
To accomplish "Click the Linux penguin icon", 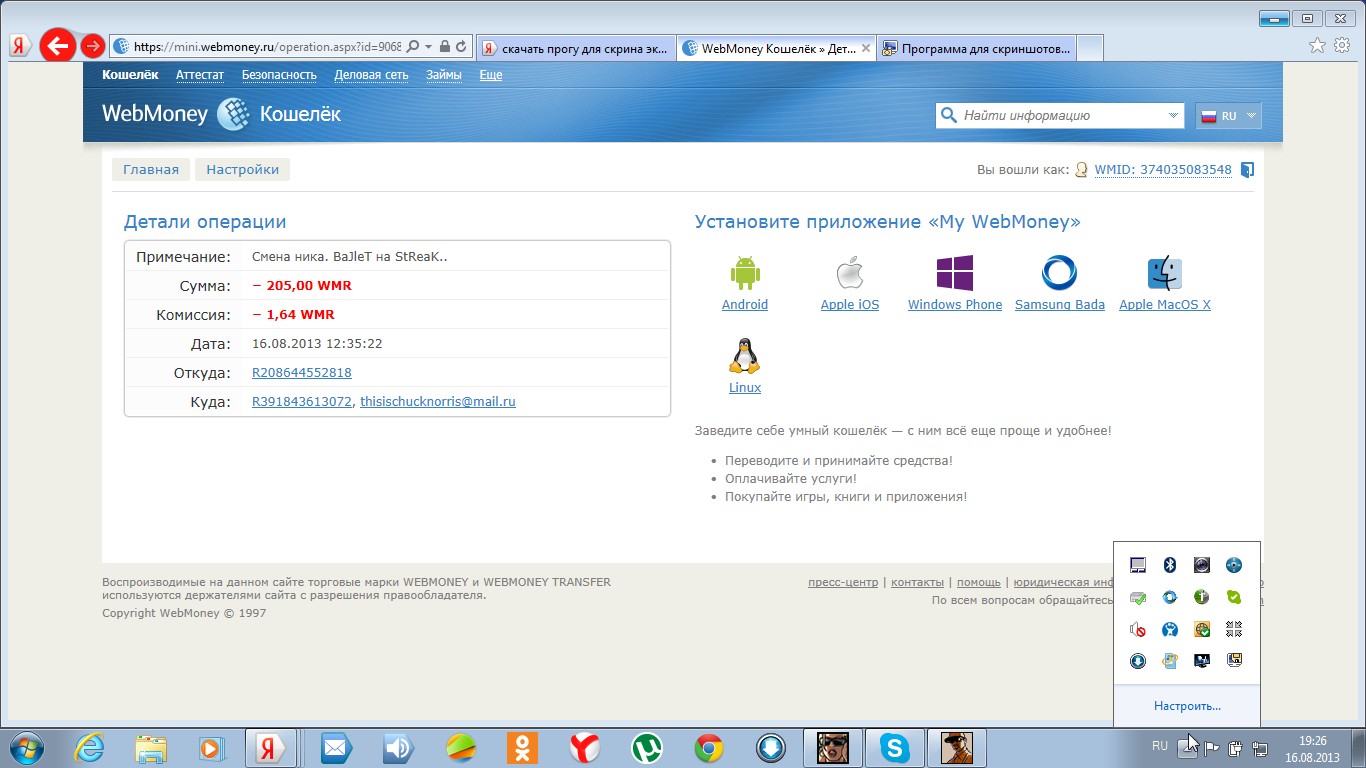I will click(744, 356).
